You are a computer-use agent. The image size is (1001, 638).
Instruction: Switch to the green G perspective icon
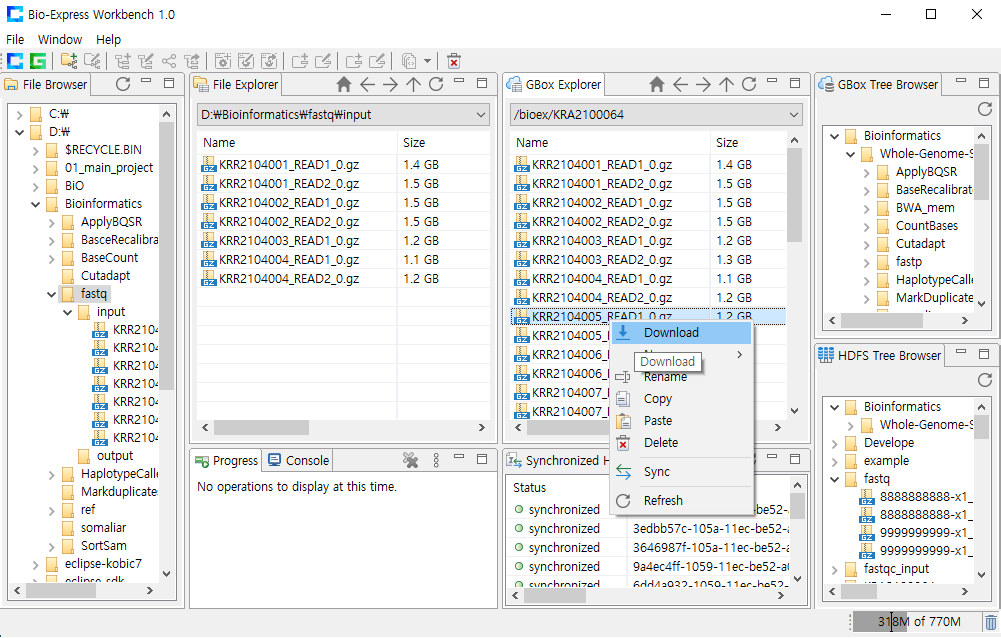(x=38, y=61)
